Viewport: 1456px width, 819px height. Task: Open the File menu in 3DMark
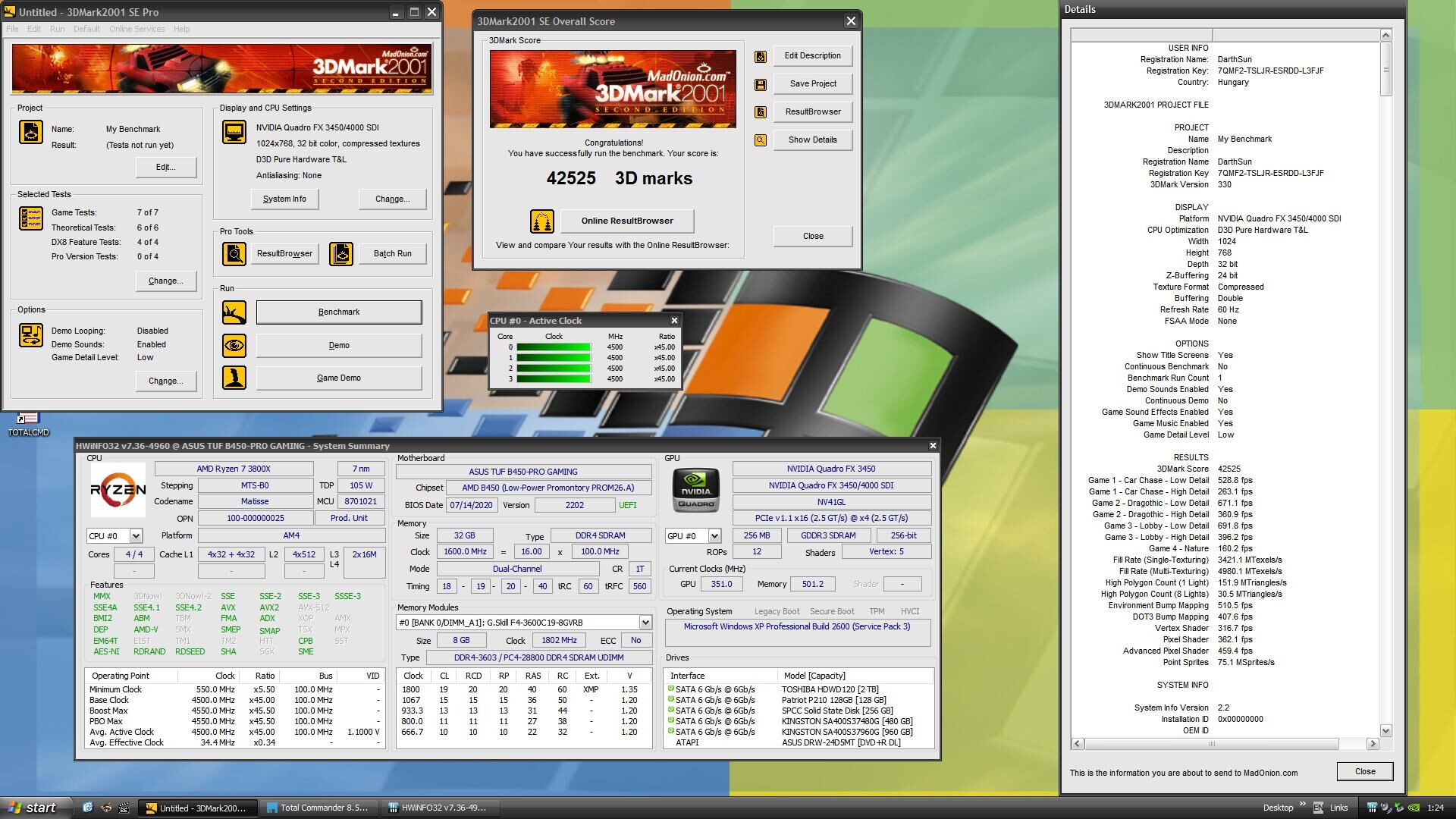click(x=12, y=29)
